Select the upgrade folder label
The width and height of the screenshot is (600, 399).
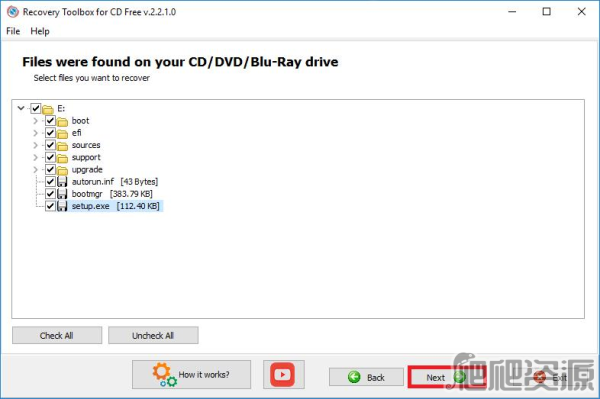pos(87,169)
